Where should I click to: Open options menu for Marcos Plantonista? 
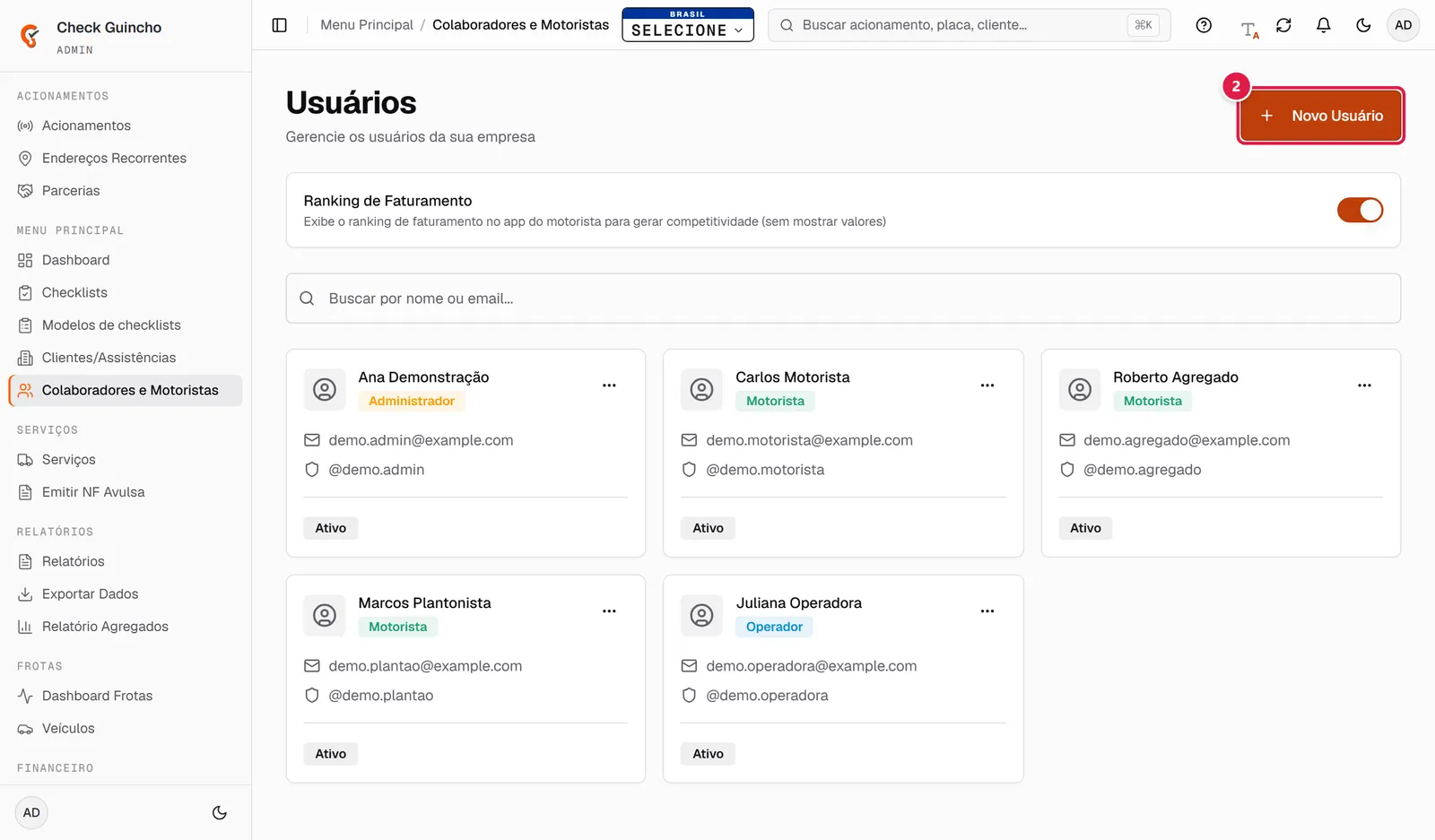(609, 611)
